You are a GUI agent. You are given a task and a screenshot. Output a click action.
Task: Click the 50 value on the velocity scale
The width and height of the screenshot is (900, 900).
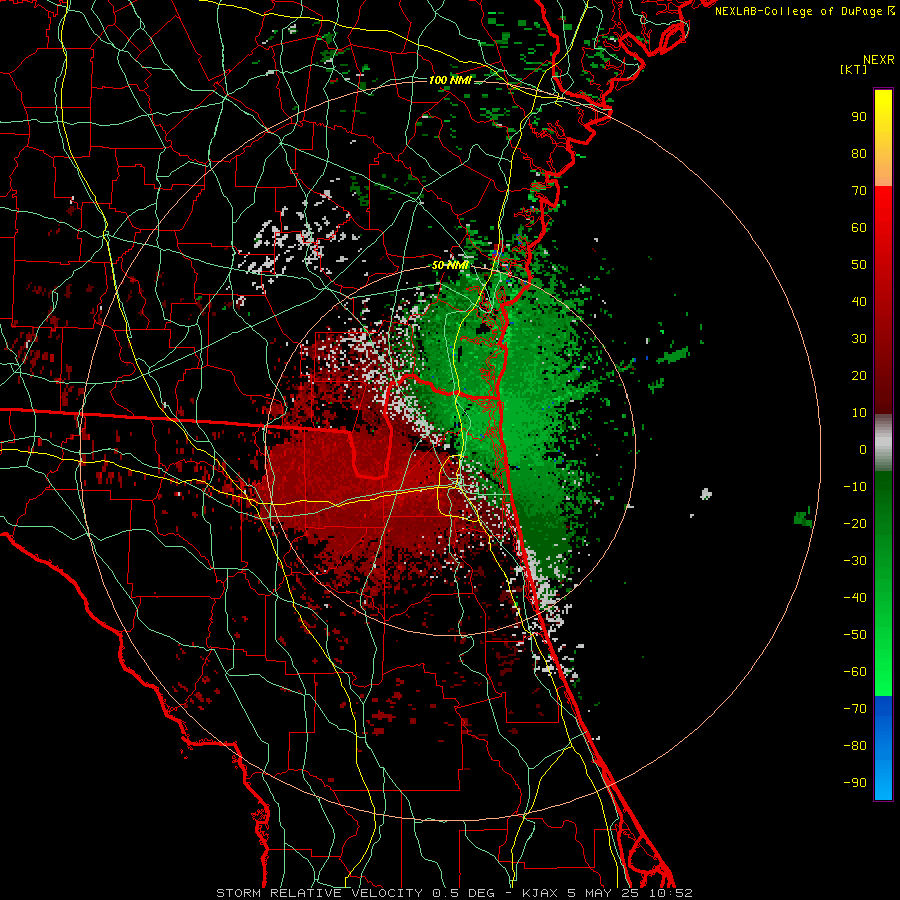click(859, 265)
